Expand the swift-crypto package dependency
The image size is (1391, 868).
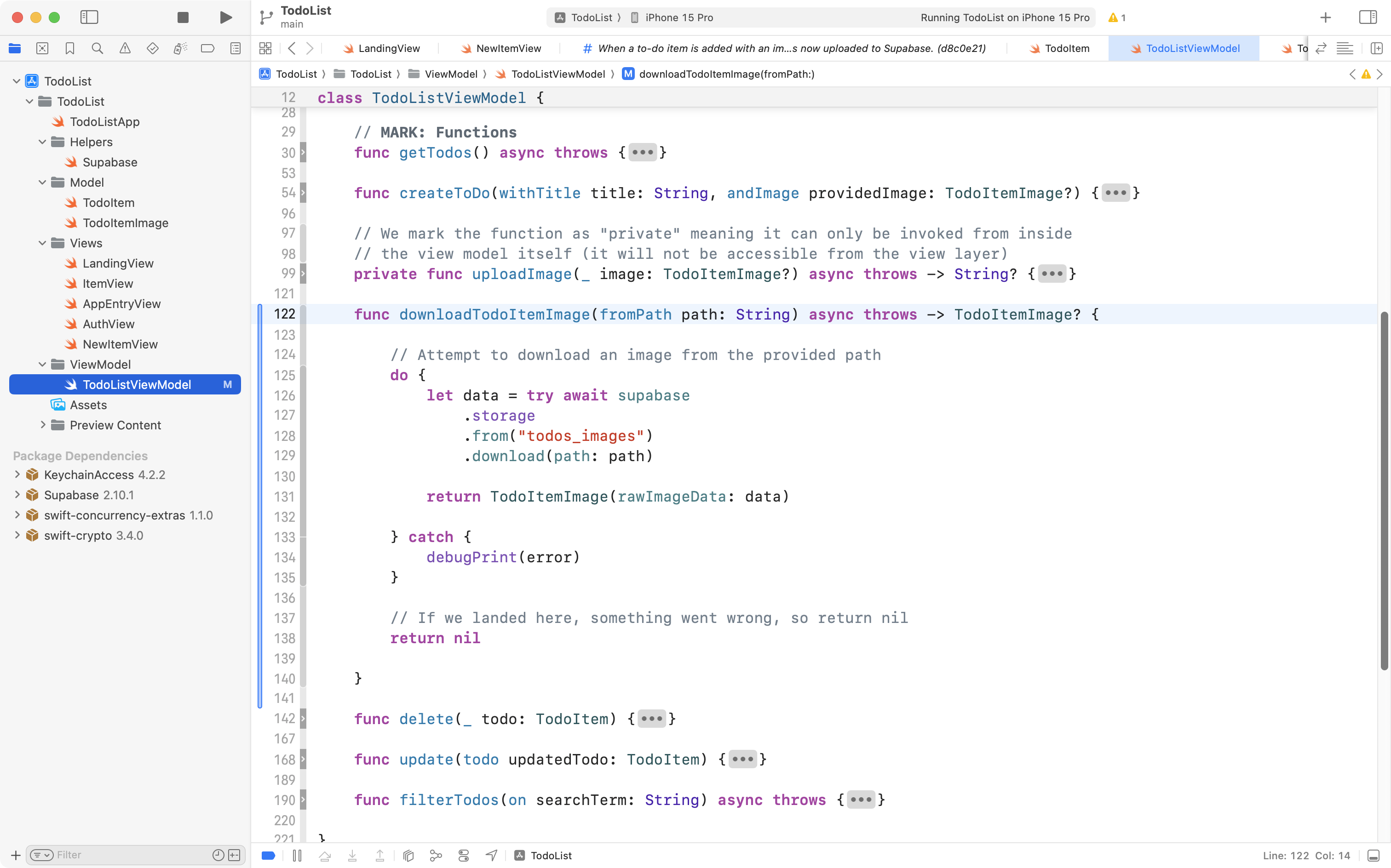16,535
